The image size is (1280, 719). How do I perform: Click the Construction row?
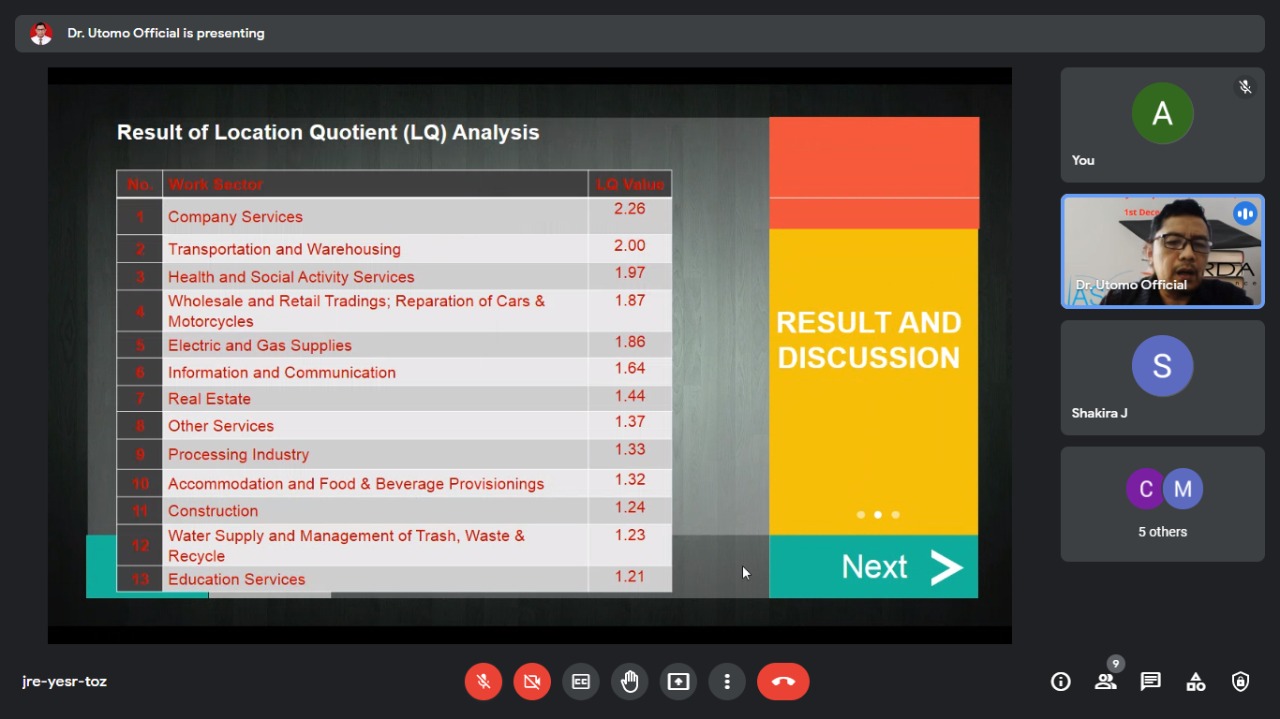pos(394,511)
